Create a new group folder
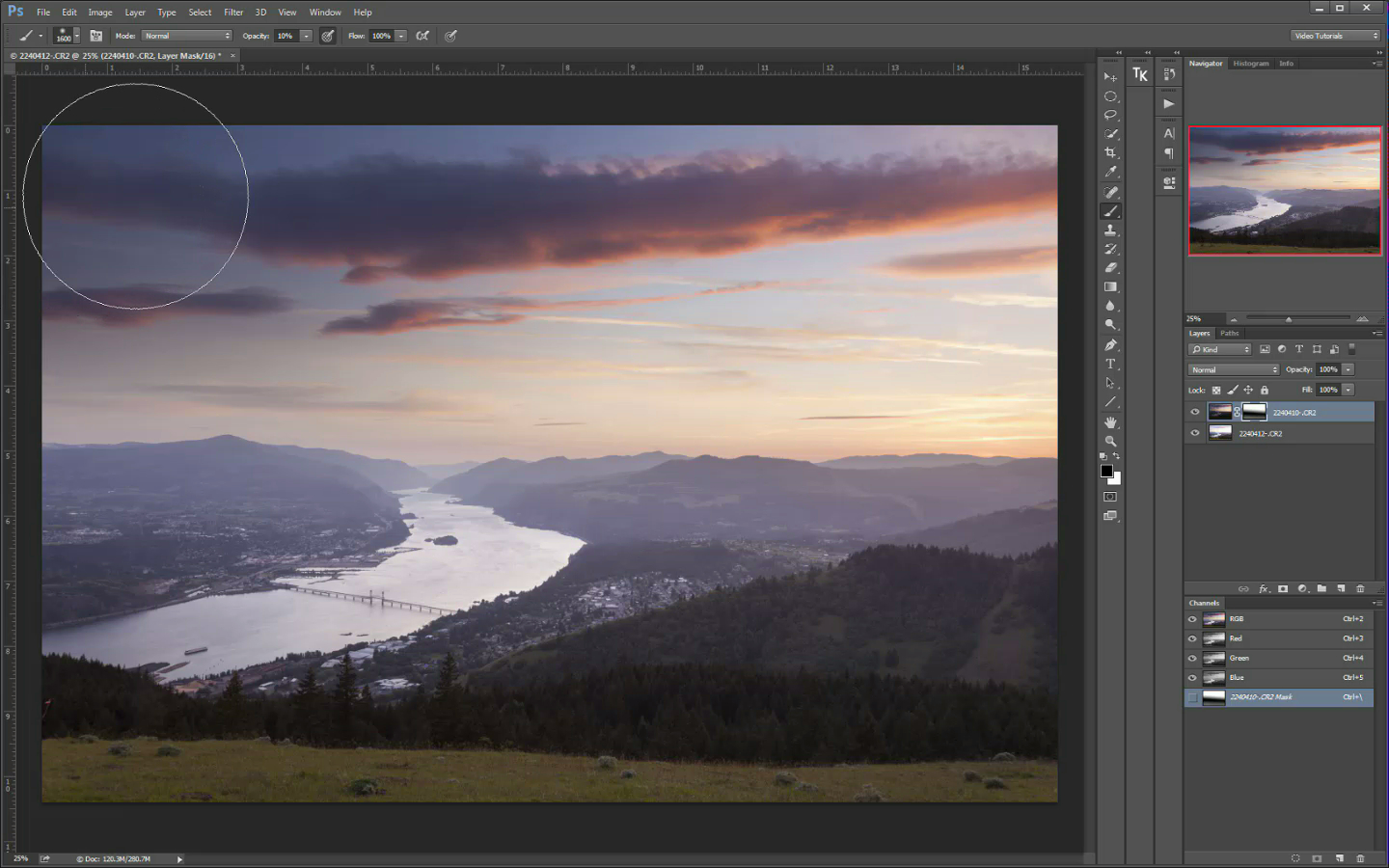Image resolution: width=1389 pixels, height=868 pixels. pyautogui.click(x=1321, y=588)
